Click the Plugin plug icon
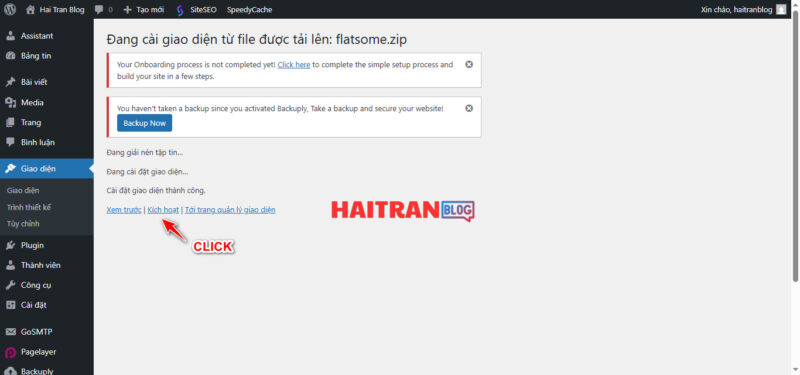Viewport: 800px width, 375px height. click(10, 245)
